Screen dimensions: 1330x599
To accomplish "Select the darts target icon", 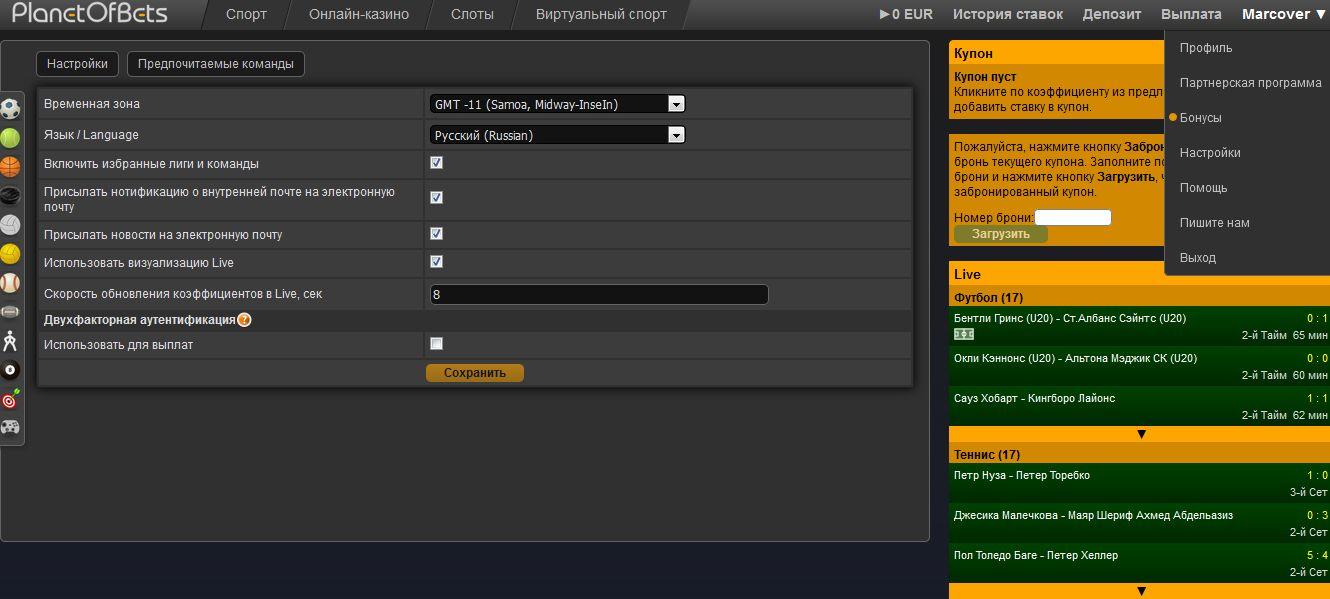I will [x=10, y=399].
